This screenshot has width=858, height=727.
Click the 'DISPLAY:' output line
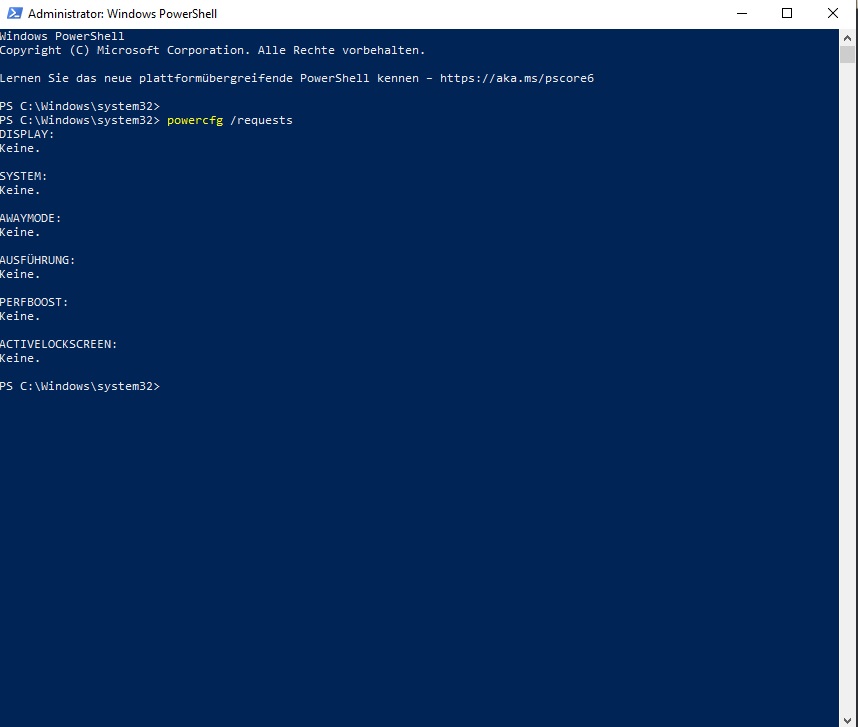[x=27, y=134]
